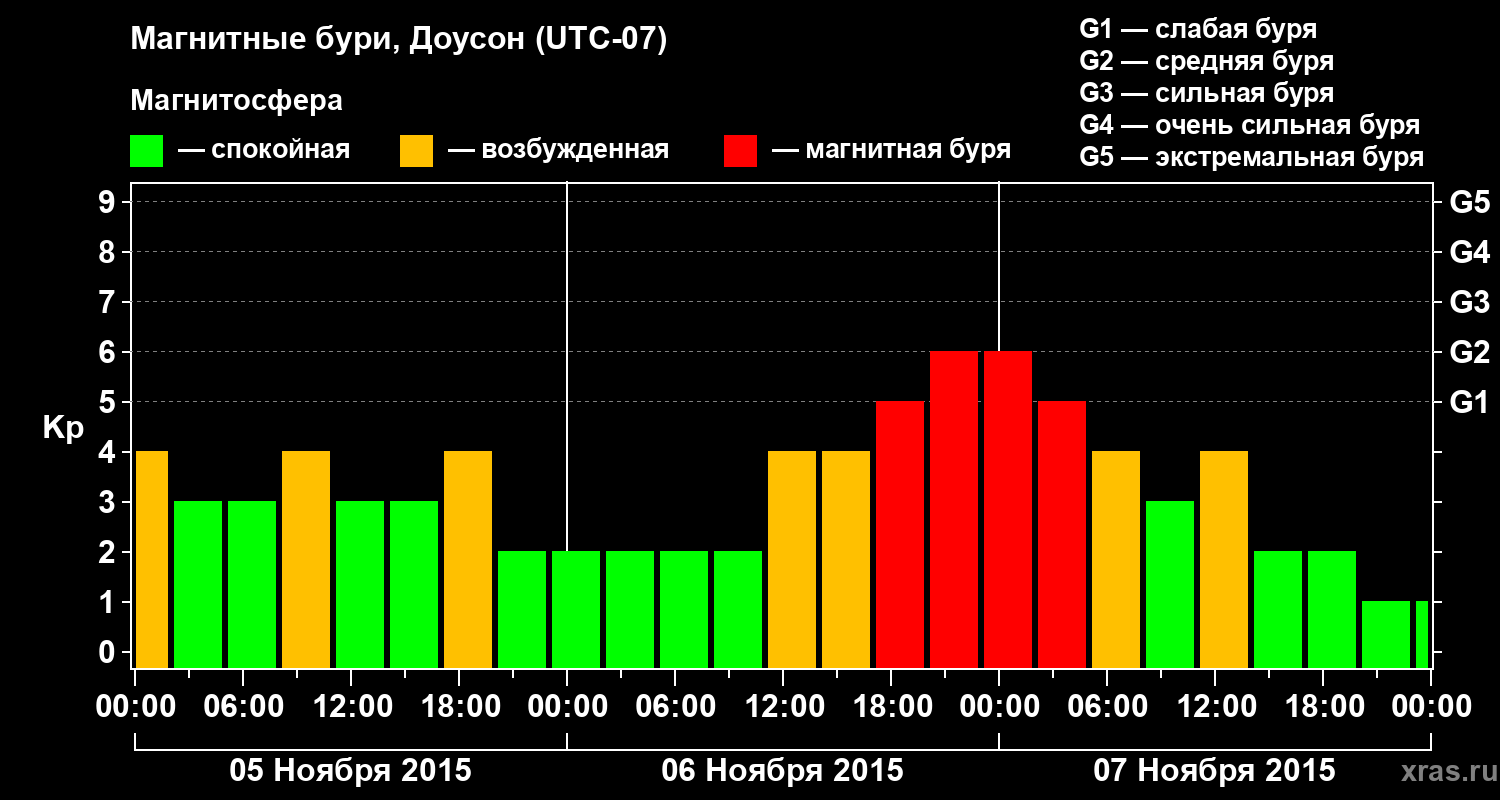
Task: Click the 05 Ноября 03:00–06:00 green bar
Action: pyautogui.click(x=198, y=584)
